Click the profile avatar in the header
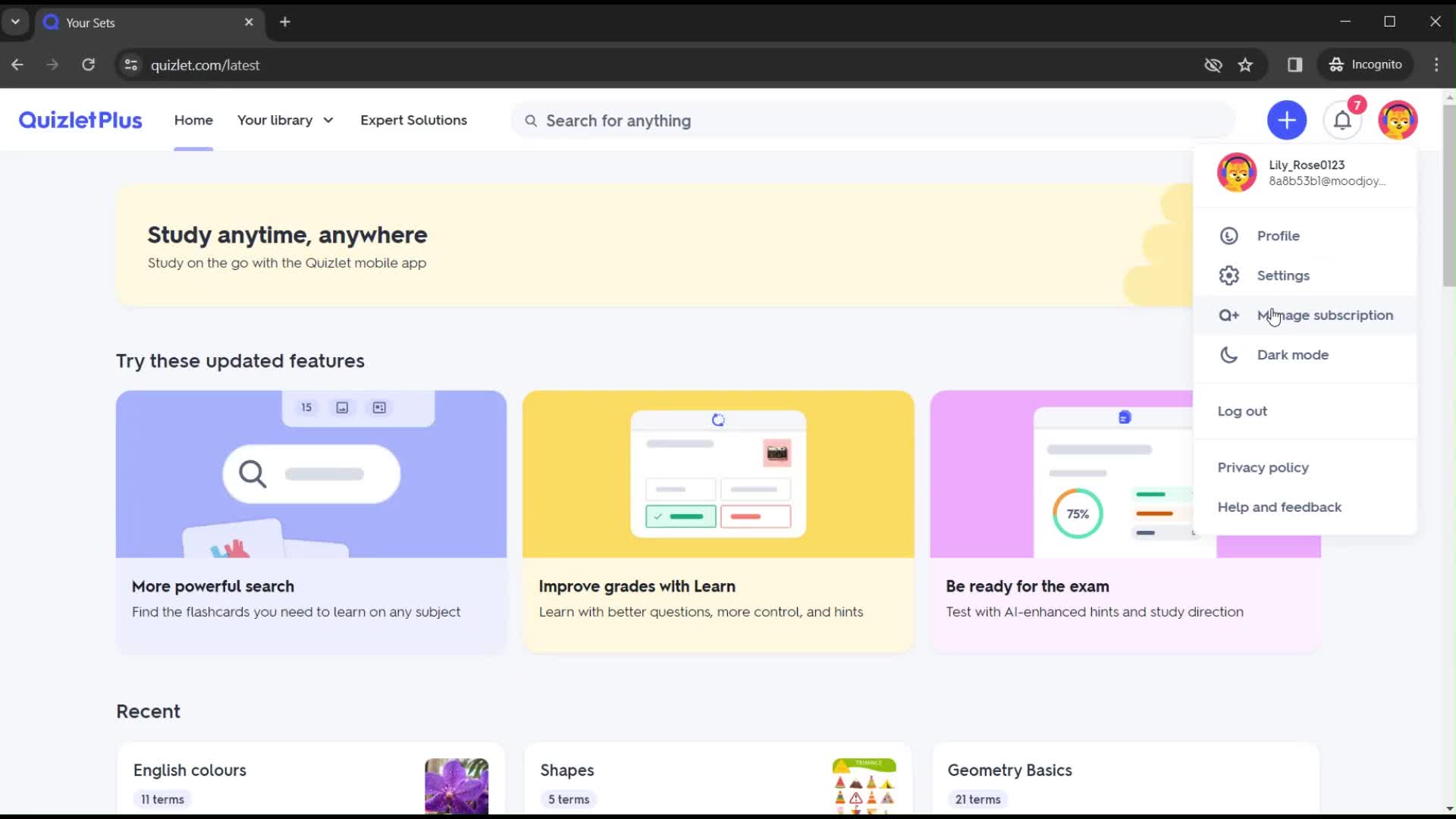The height and width of the screenshot is (819, 1456). pos(1398,120)
